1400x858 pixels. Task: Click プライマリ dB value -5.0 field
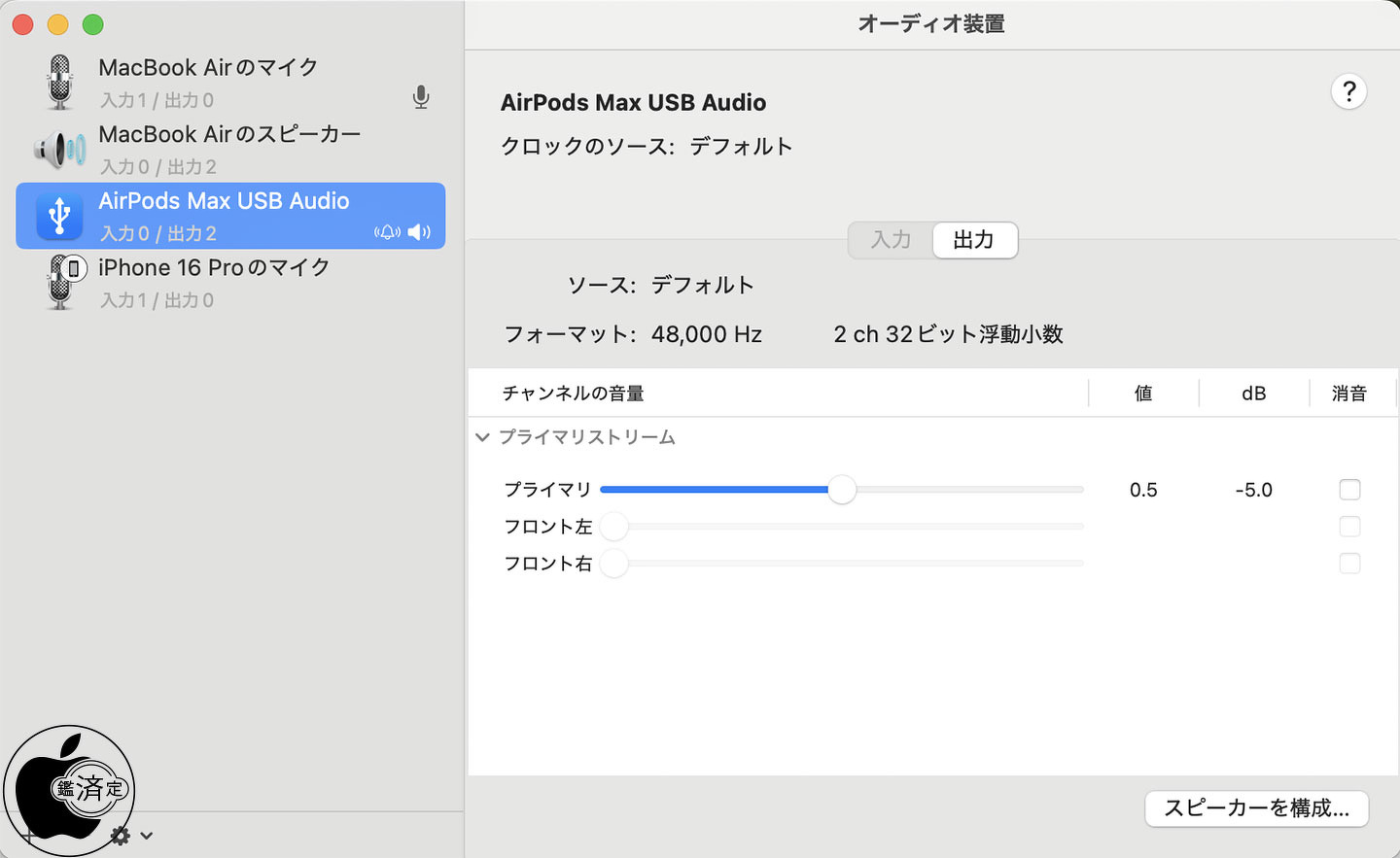click(x=1253, y=490)
